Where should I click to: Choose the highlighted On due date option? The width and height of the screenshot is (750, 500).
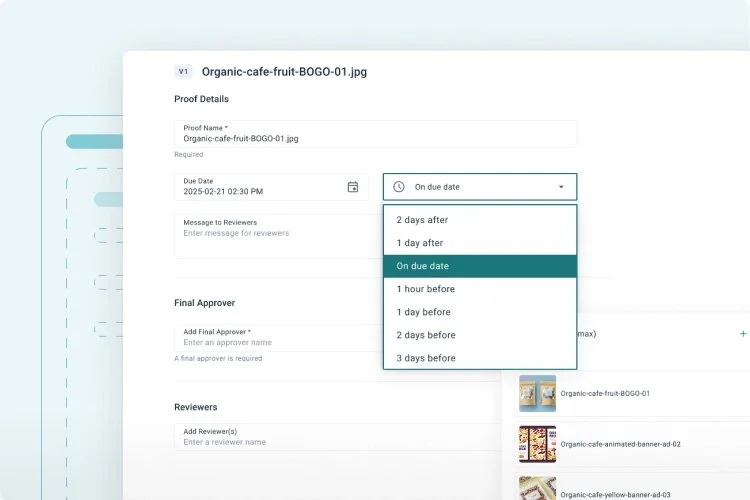[x=480, y=266]
